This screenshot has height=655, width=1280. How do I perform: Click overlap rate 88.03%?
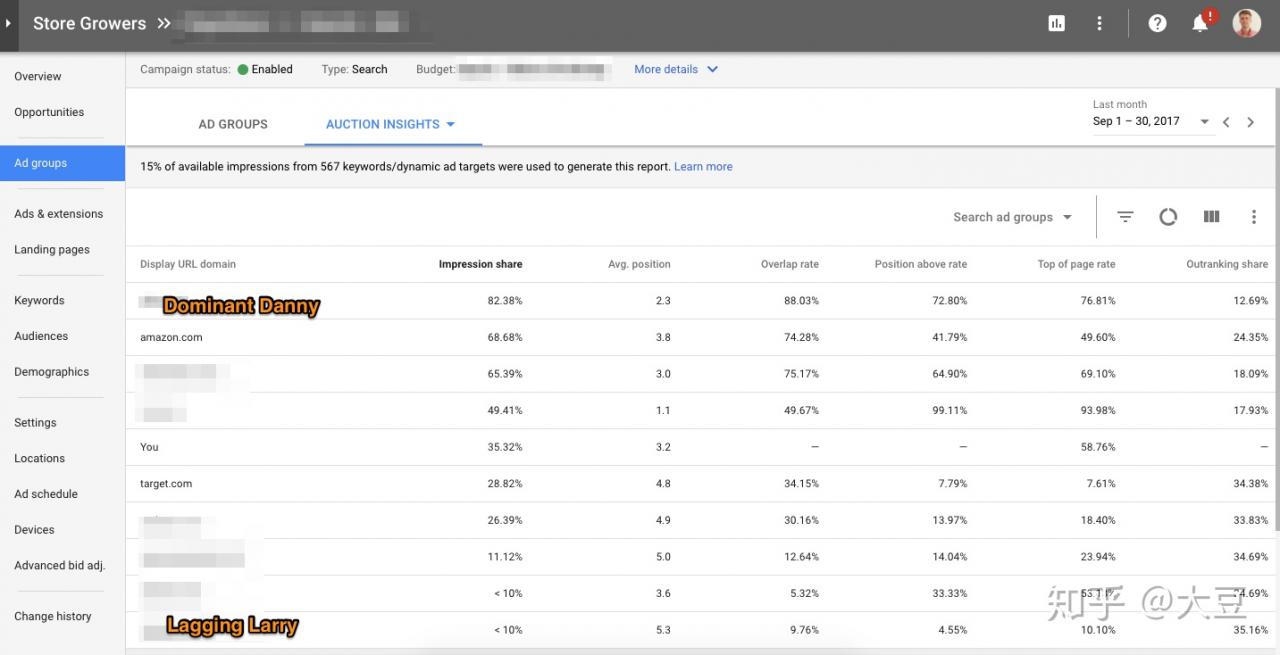801,301
